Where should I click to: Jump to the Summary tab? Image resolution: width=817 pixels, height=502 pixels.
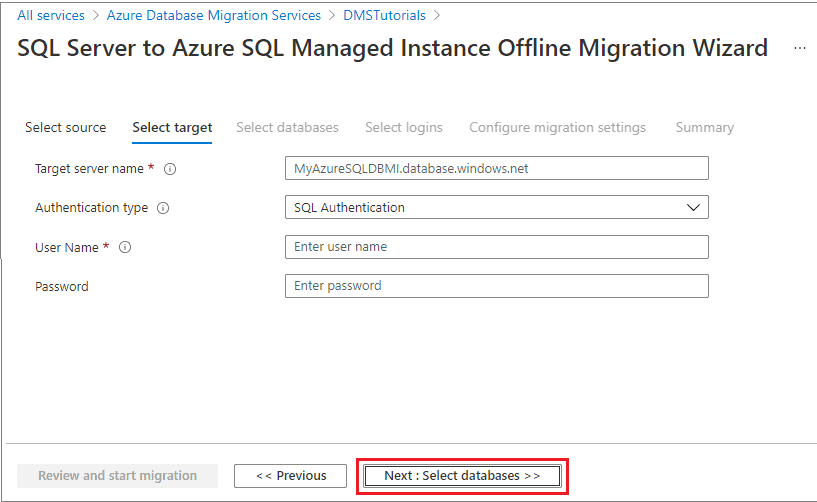pos(704,127)
